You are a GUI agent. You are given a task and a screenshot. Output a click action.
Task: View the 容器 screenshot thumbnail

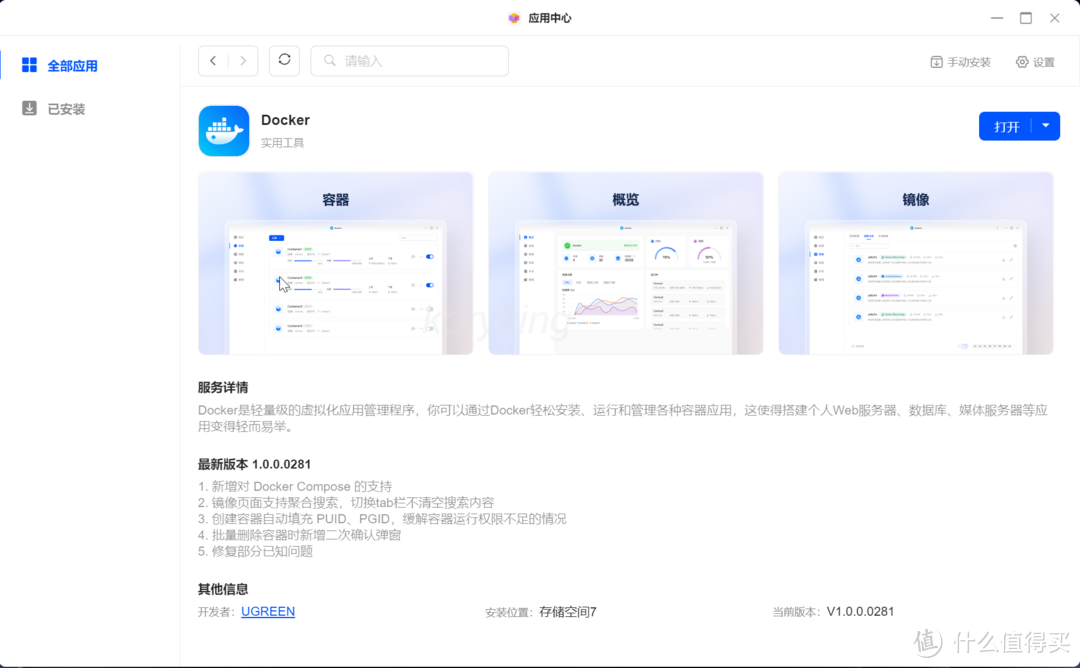336,263
